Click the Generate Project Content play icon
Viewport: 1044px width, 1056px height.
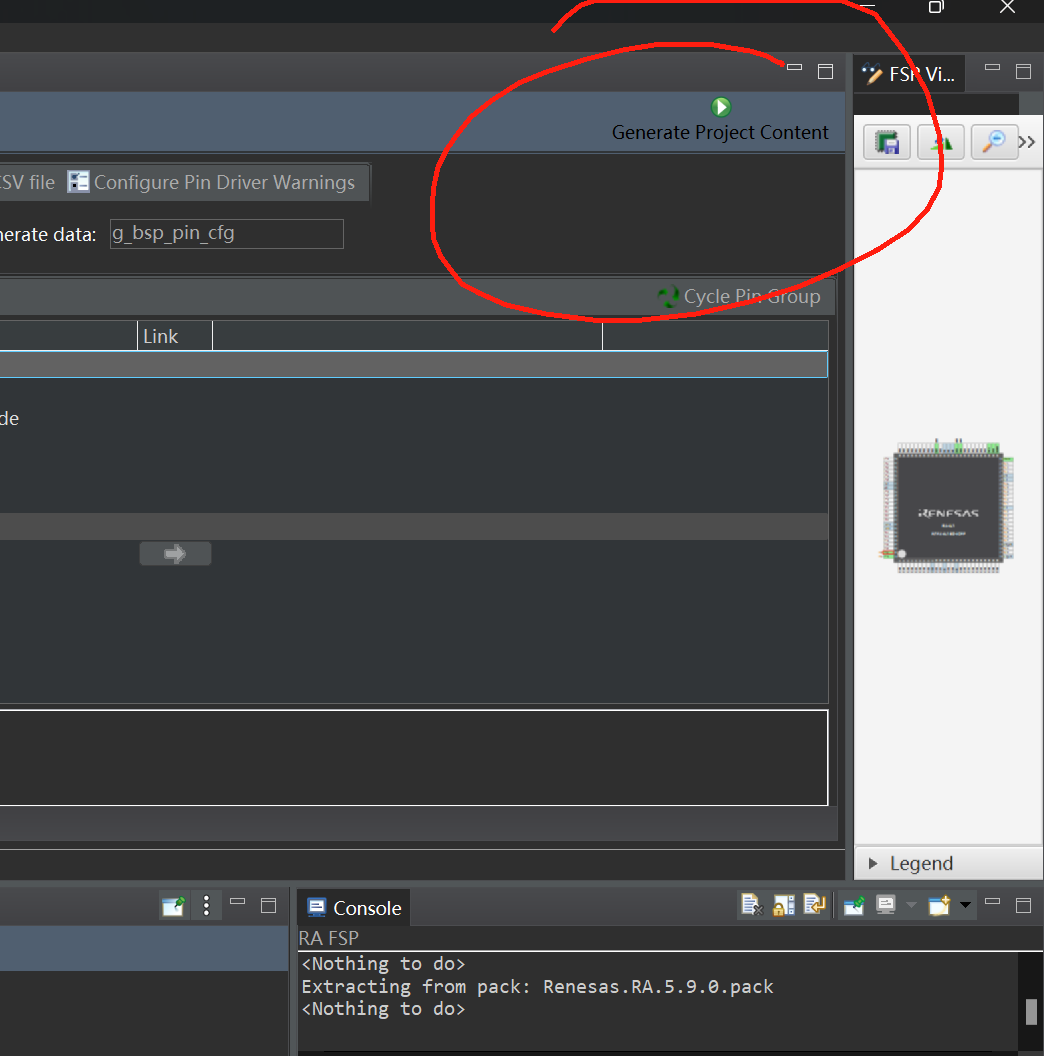point(721,107)
